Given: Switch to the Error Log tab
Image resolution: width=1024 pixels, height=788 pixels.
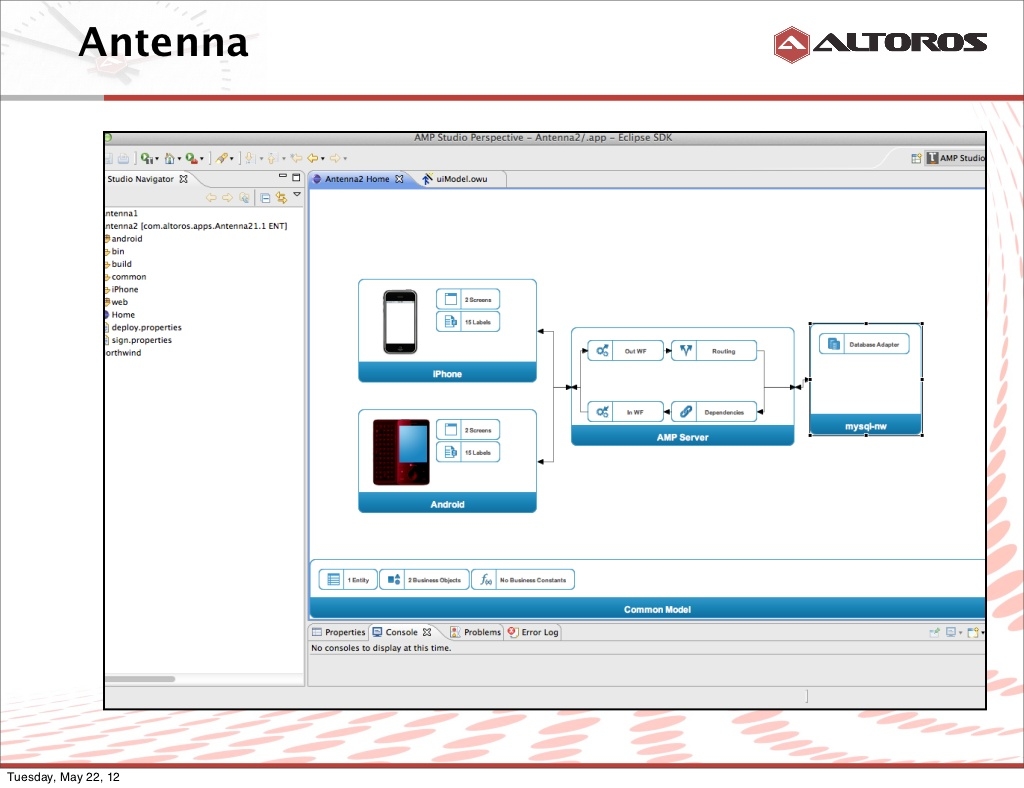Looking at the screenshot, I should pyautogui.click(x=533, y=632).
